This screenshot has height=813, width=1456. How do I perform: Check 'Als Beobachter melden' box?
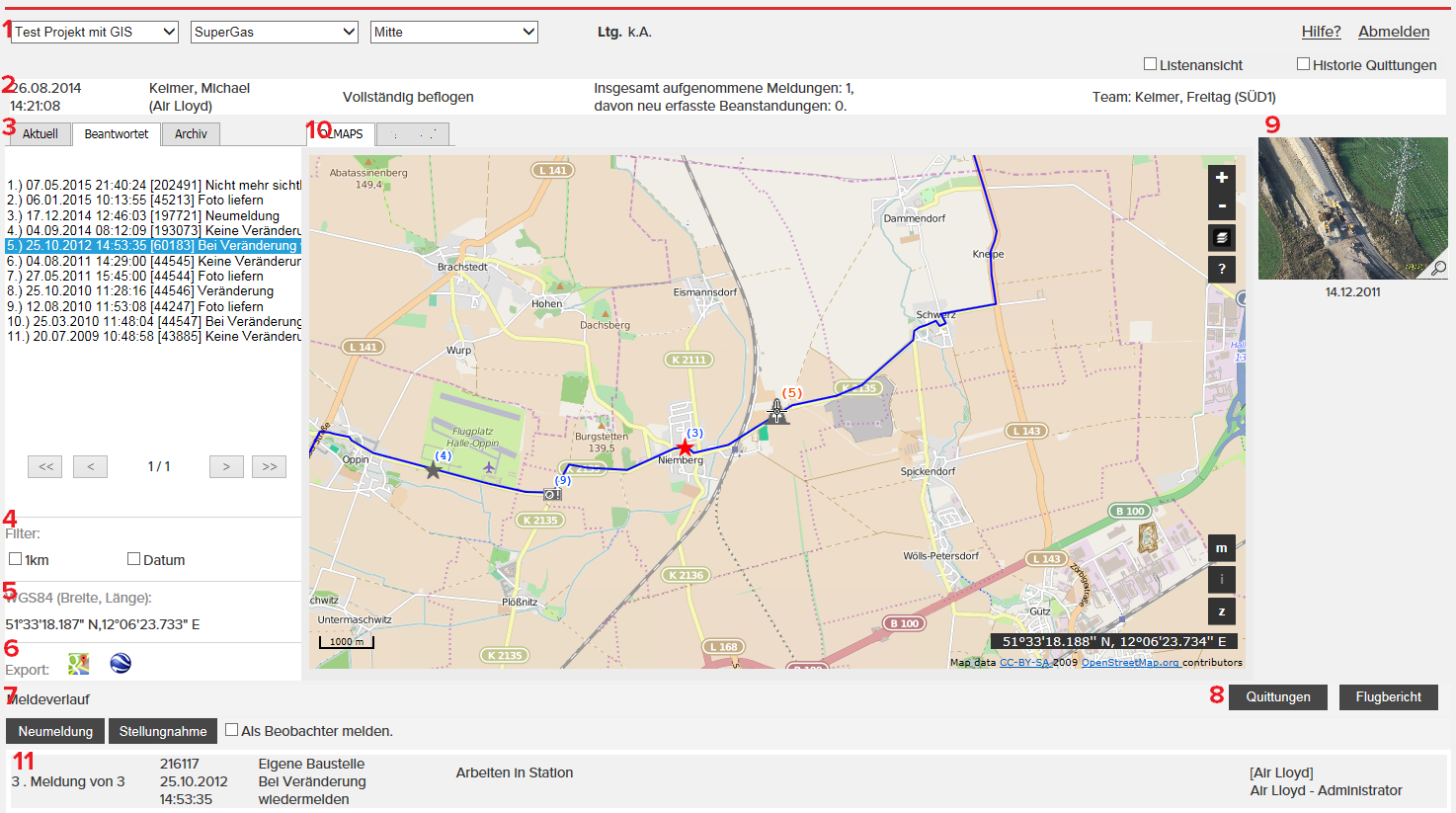(231, 730)
